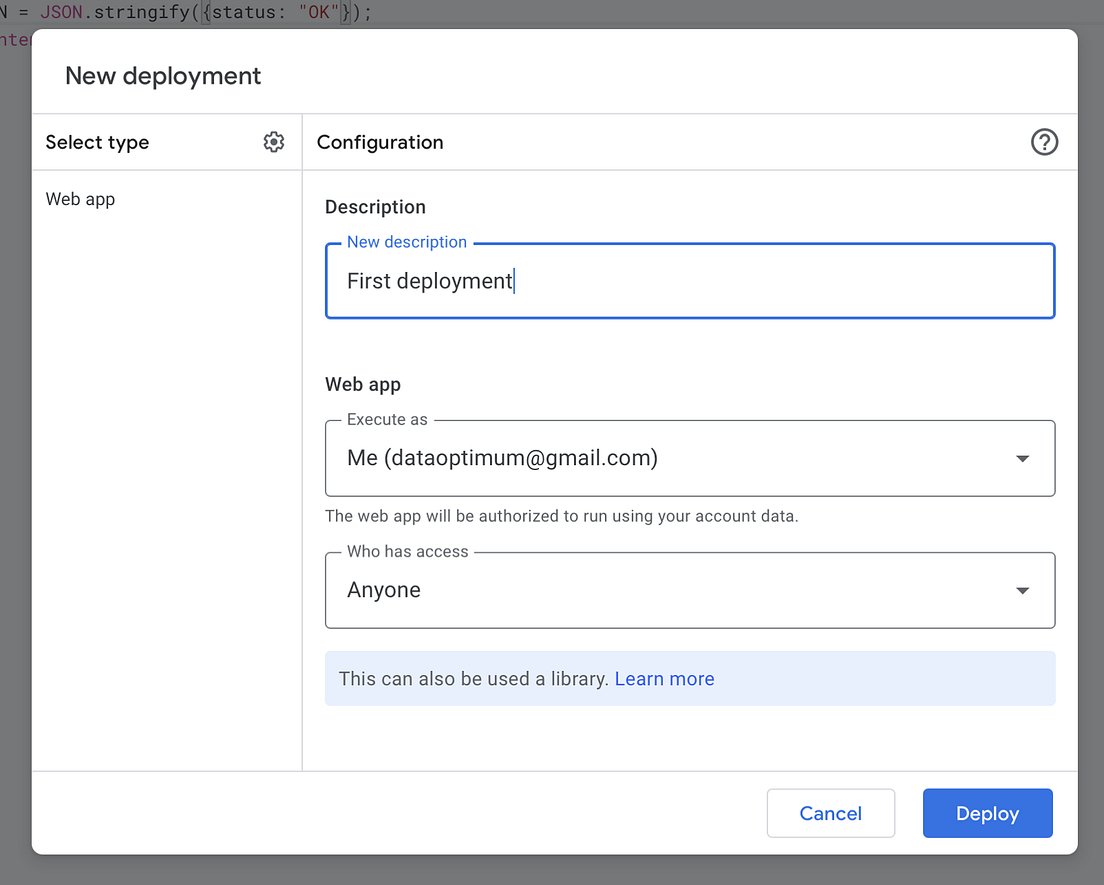1104x885 pixels.
Task: Open the Learn more link about libraries
Action: 664,679
